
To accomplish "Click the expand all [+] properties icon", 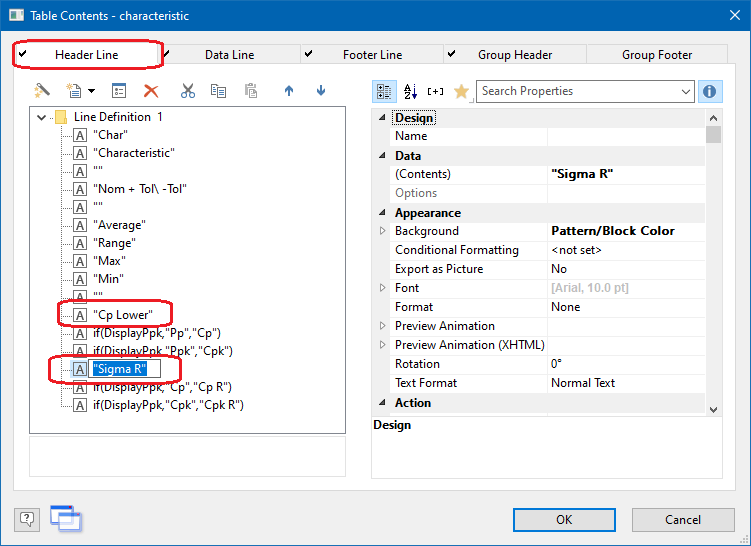I will (x=435, y=91).
